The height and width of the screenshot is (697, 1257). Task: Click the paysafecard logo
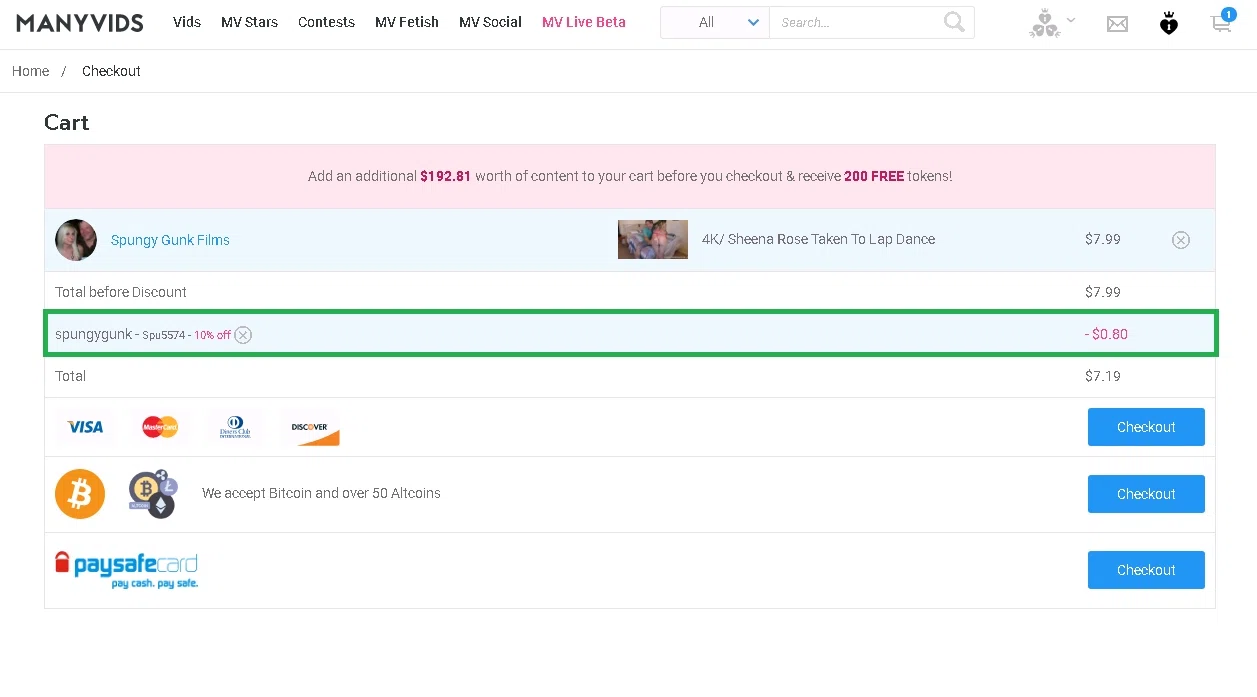coord(126,570)
